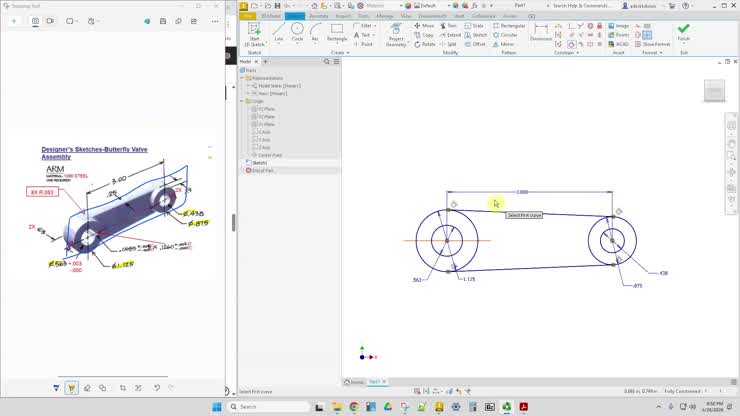This screenshot has width=740, height=416.
Task: Open the Create panel dropdown
Action: click(340, 52)
